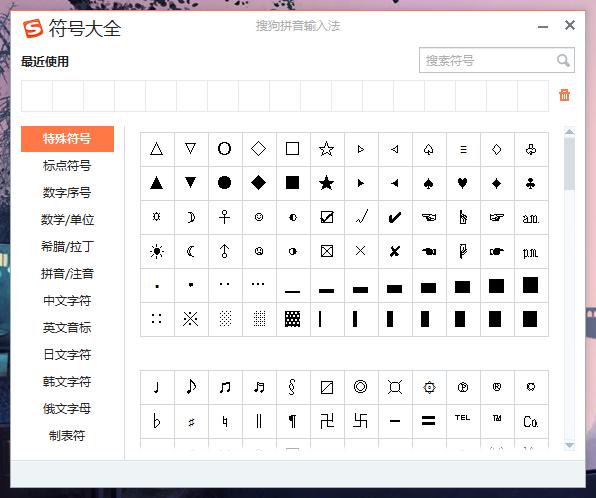This screenshot has width=596, height=498.
Task: Insert the solid club symbol
Action: pyautogui.click(x=531, y=183)
